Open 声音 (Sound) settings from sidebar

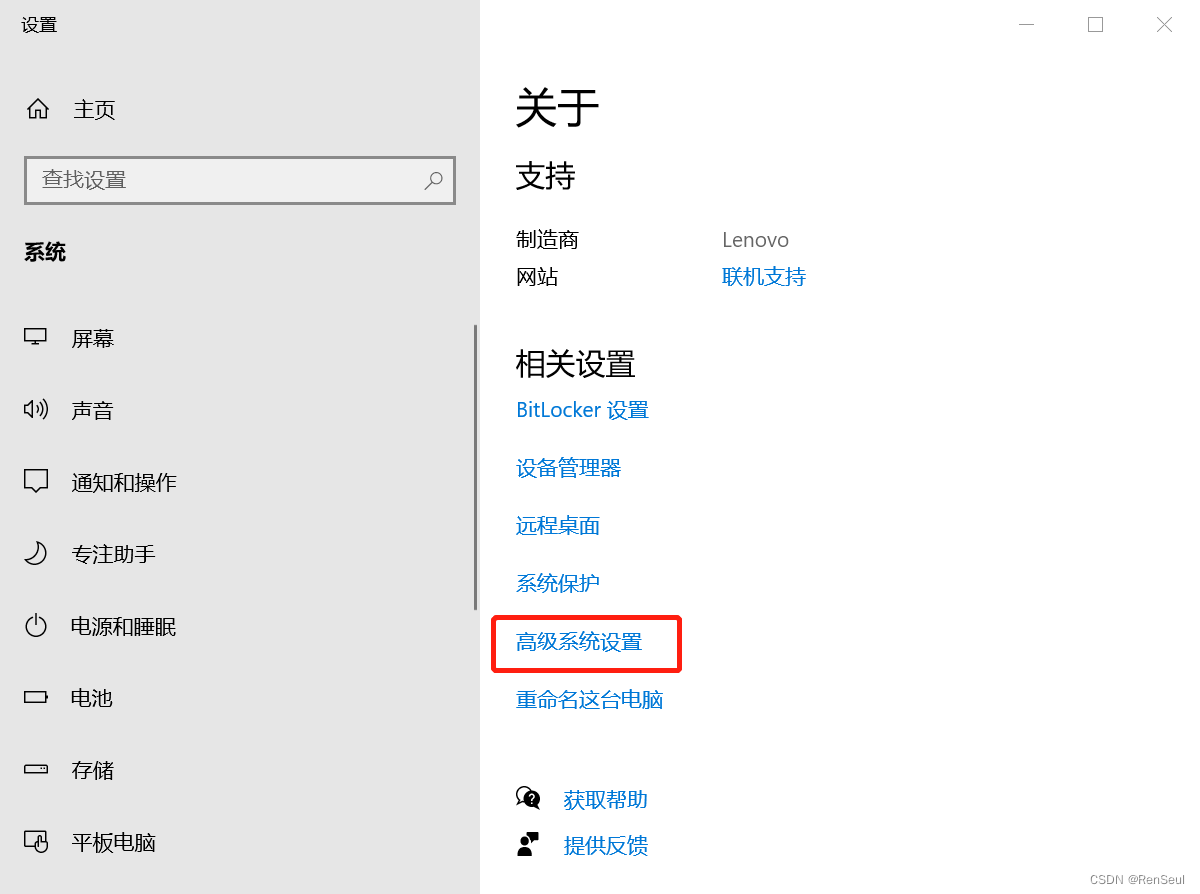click(x=36, y=409)
